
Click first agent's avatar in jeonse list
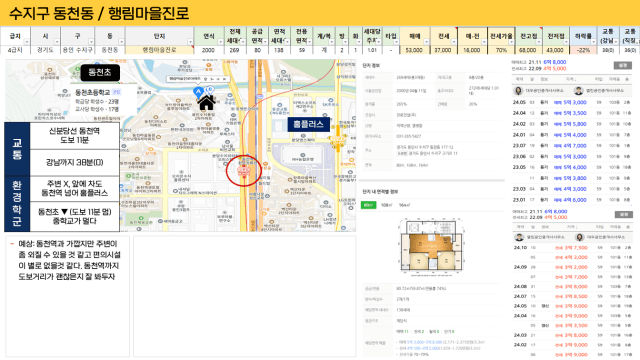point(519,237)
